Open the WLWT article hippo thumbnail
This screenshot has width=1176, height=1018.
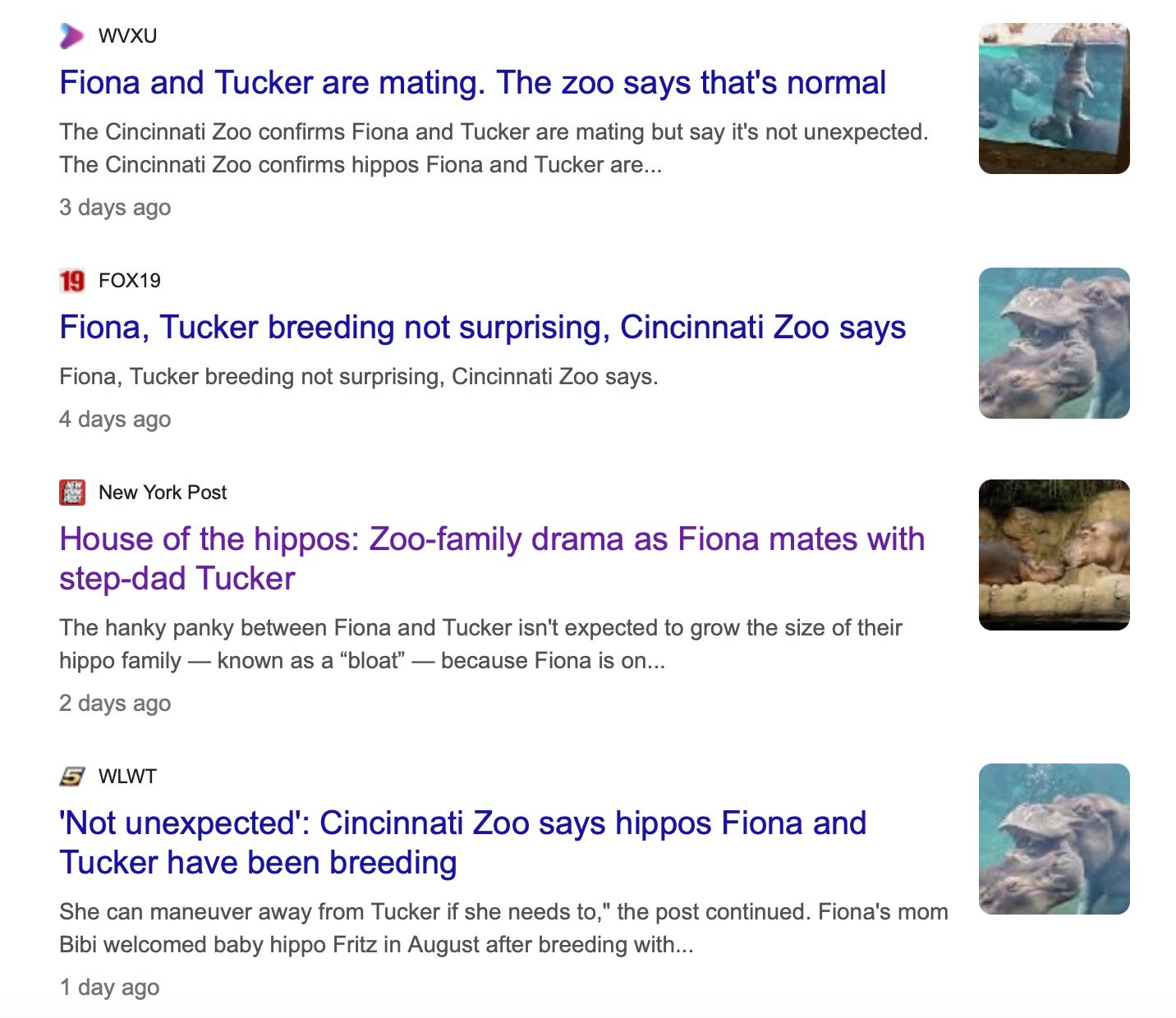pyautogui.click(x=1054, y=839)
